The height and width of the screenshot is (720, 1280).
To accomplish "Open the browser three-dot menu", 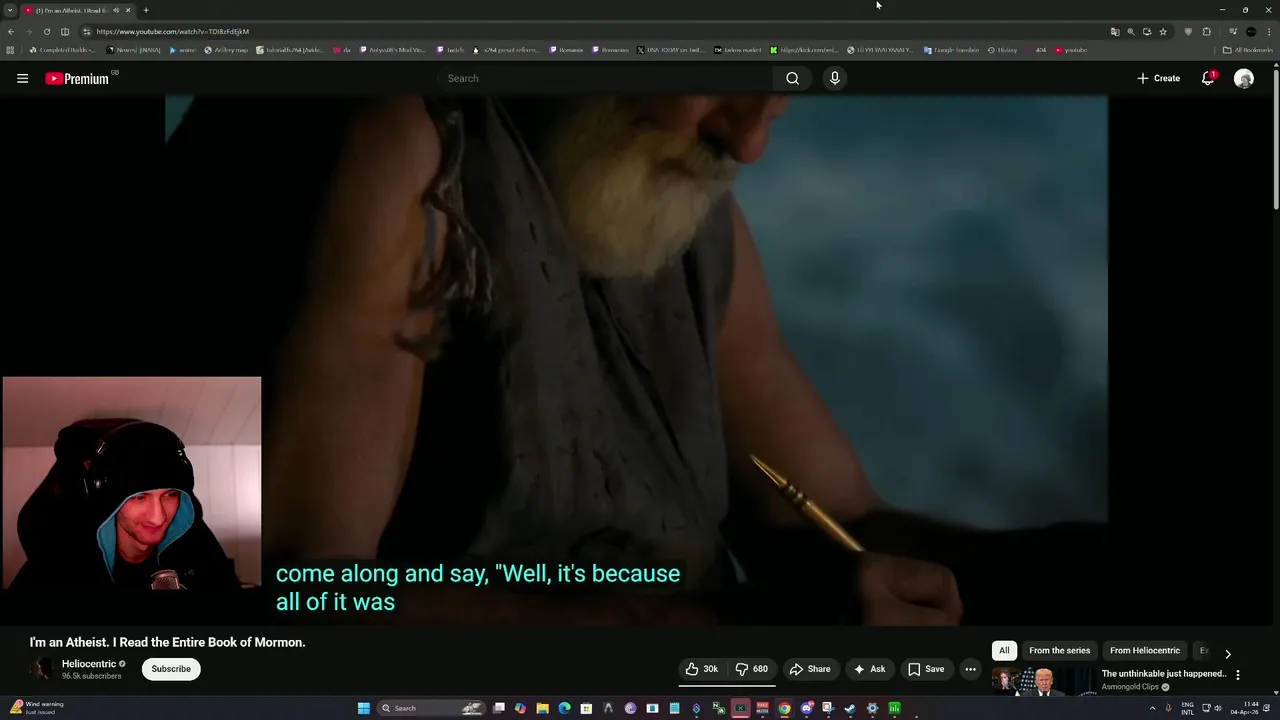I will pos(1269,31).
